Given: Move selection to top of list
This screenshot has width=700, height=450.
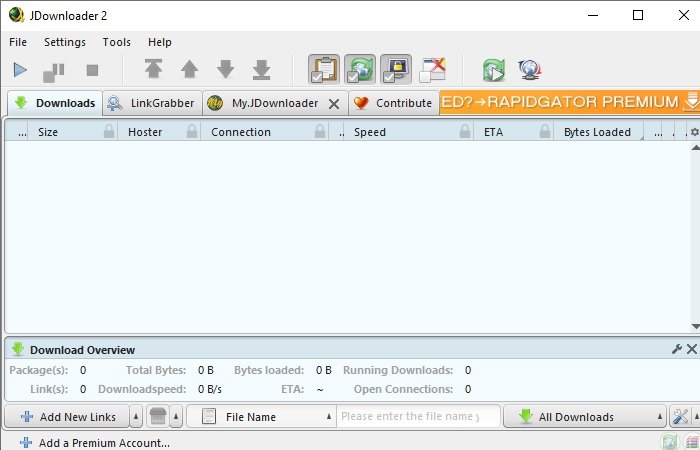Looking at the screenshot, I should coord(153,69).
